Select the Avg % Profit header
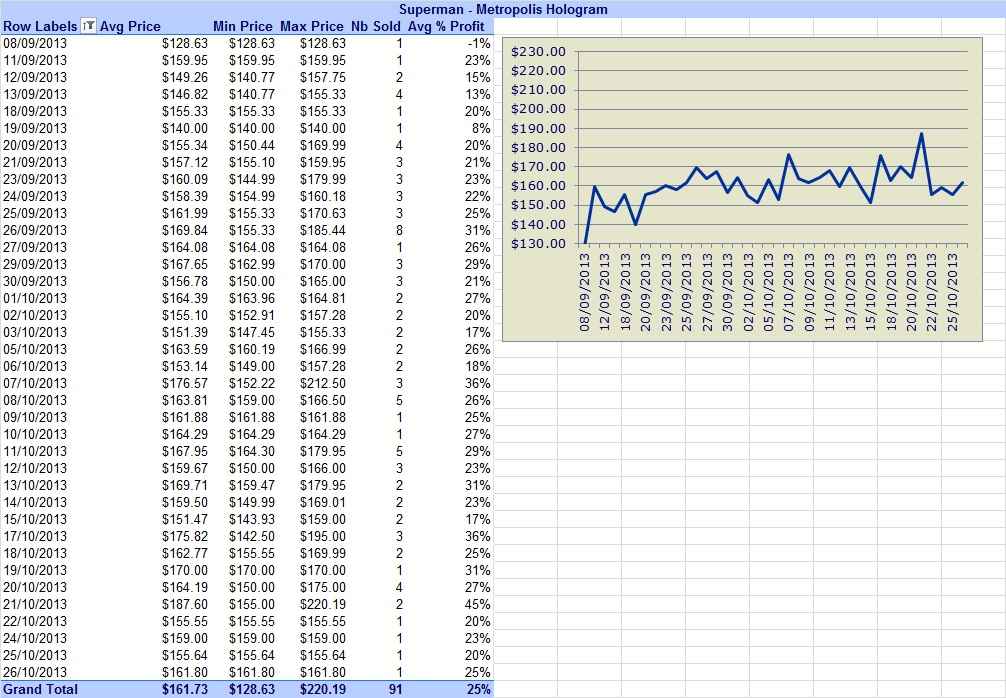Viewport: 1006px width, 698px height. (x=447, y=26)
